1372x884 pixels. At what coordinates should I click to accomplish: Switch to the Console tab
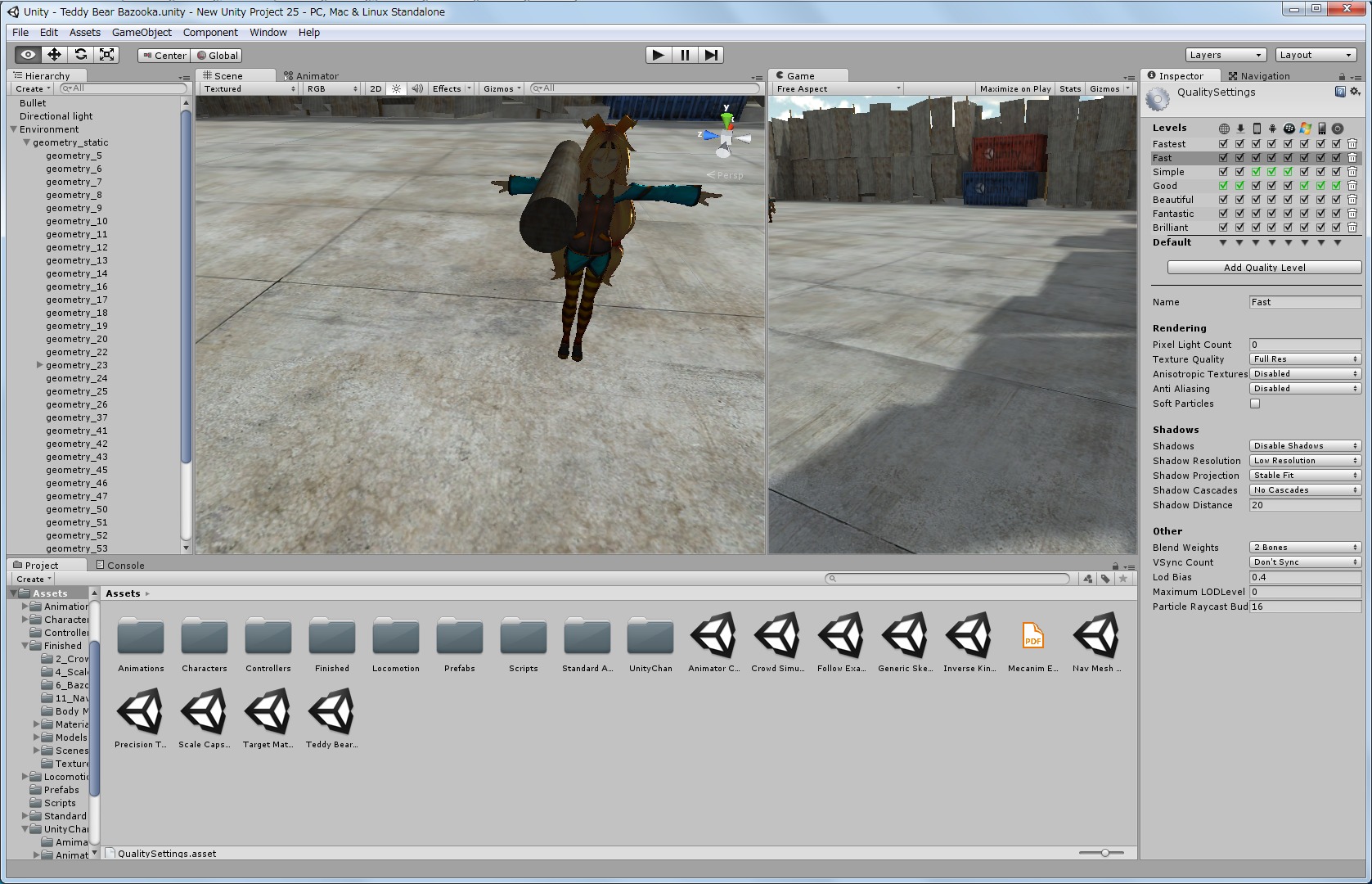tap(120, 565)
